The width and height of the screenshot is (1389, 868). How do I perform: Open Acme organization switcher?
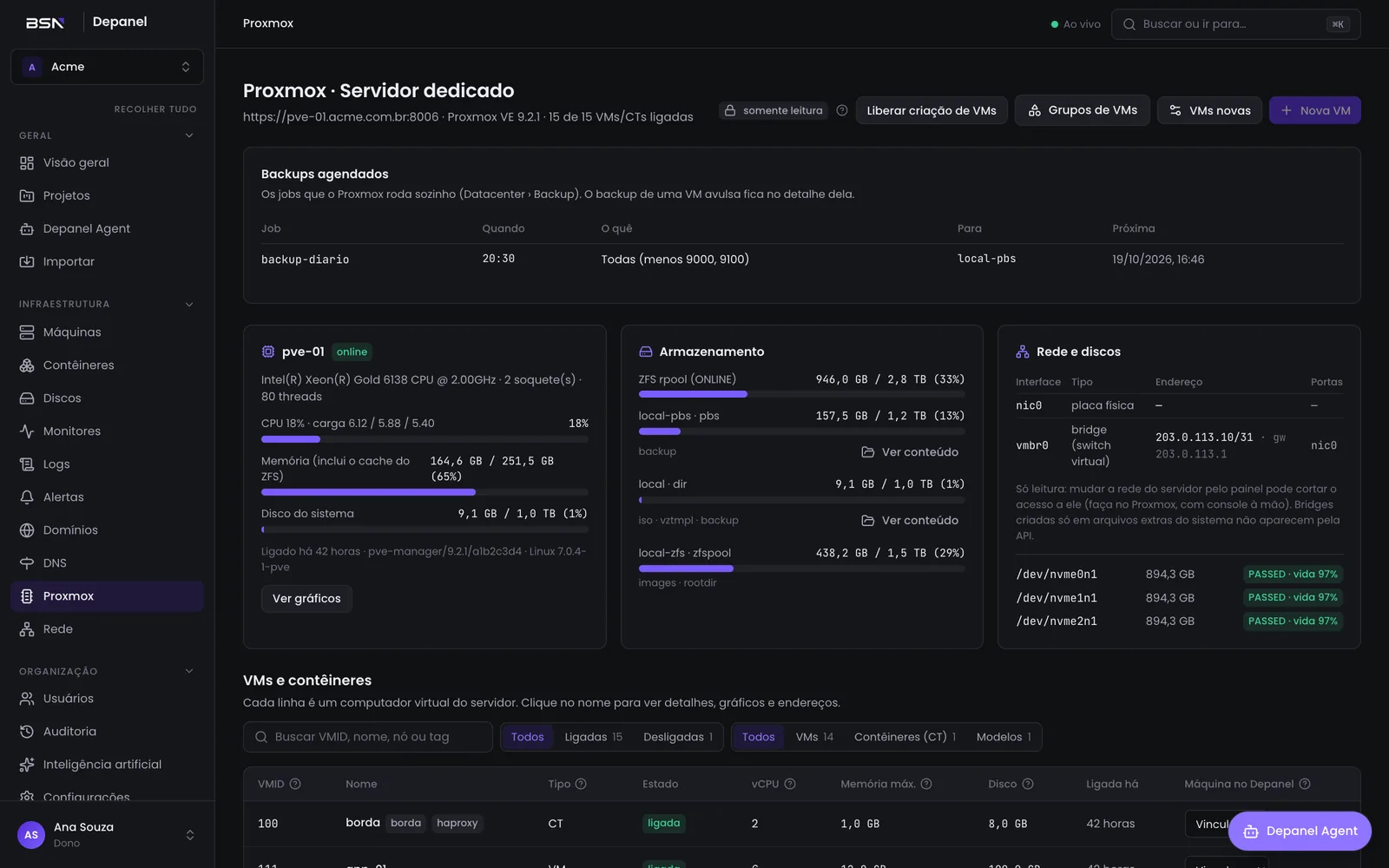(107, 67)
